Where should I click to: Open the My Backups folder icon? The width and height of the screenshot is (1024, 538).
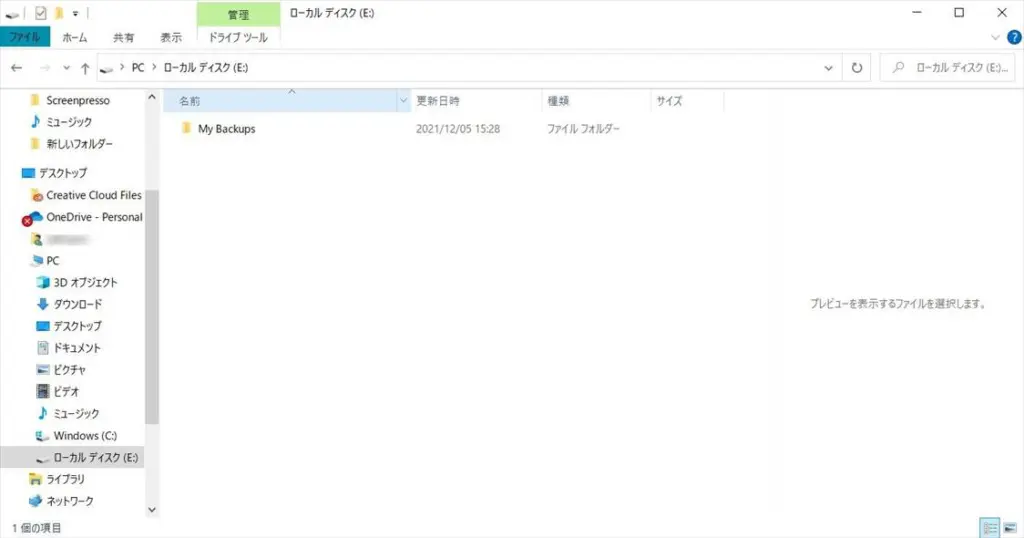pyautogui.click(x=186, y=129)
